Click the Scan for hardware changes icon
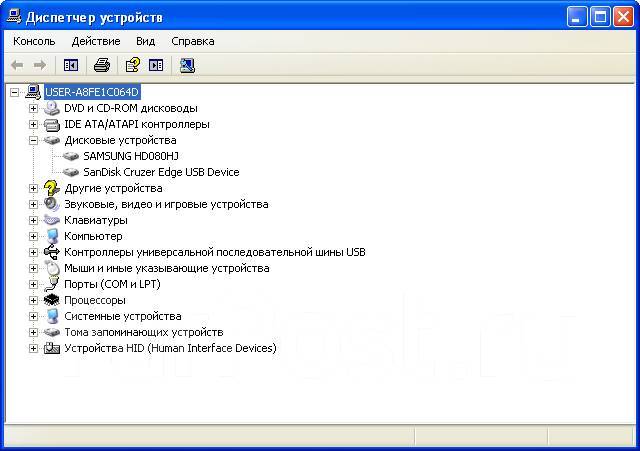The image size is (640, 451). [187, 65]
